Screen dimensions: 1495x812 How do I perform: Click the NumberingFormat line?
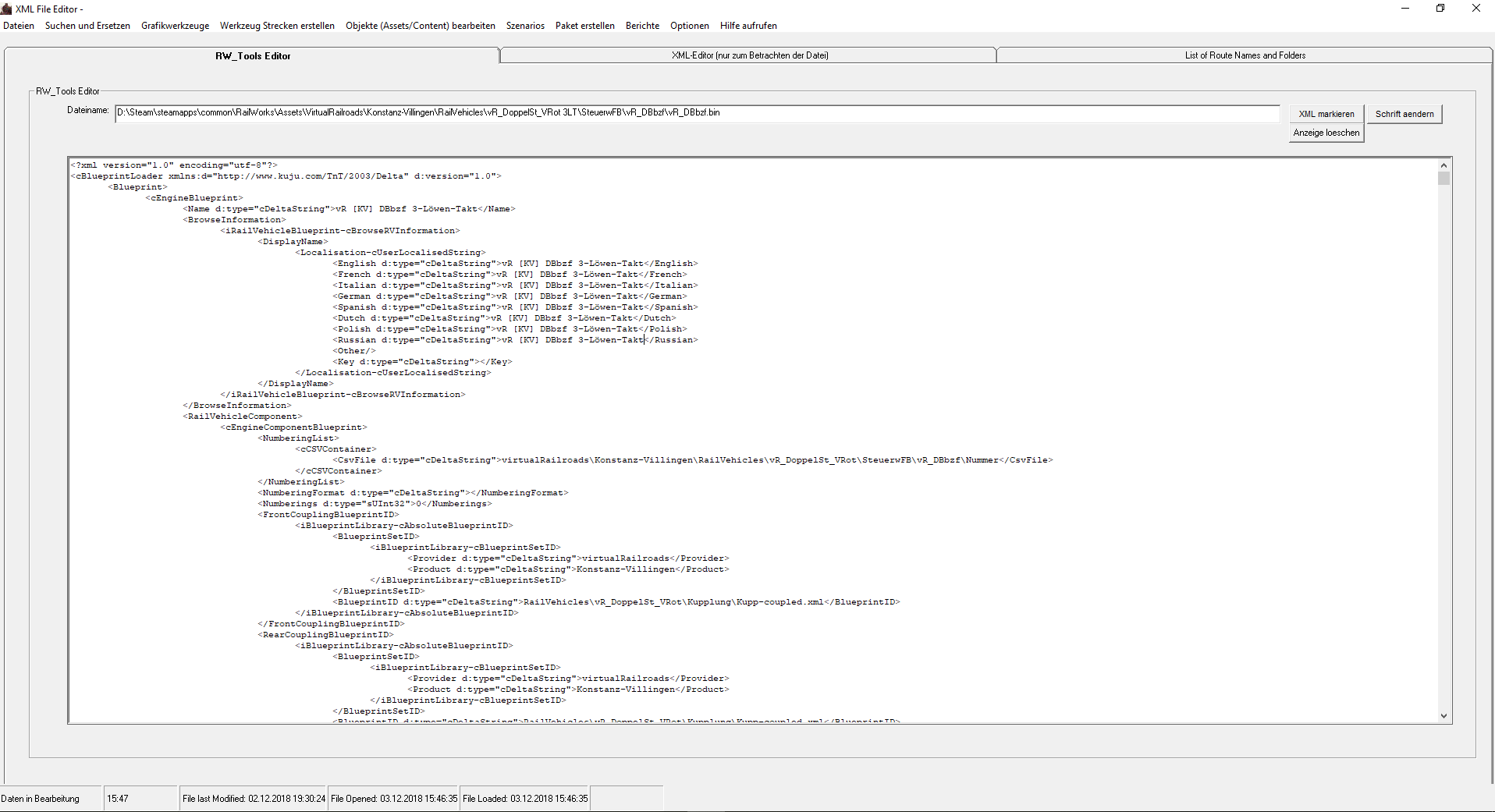[414, 493]
